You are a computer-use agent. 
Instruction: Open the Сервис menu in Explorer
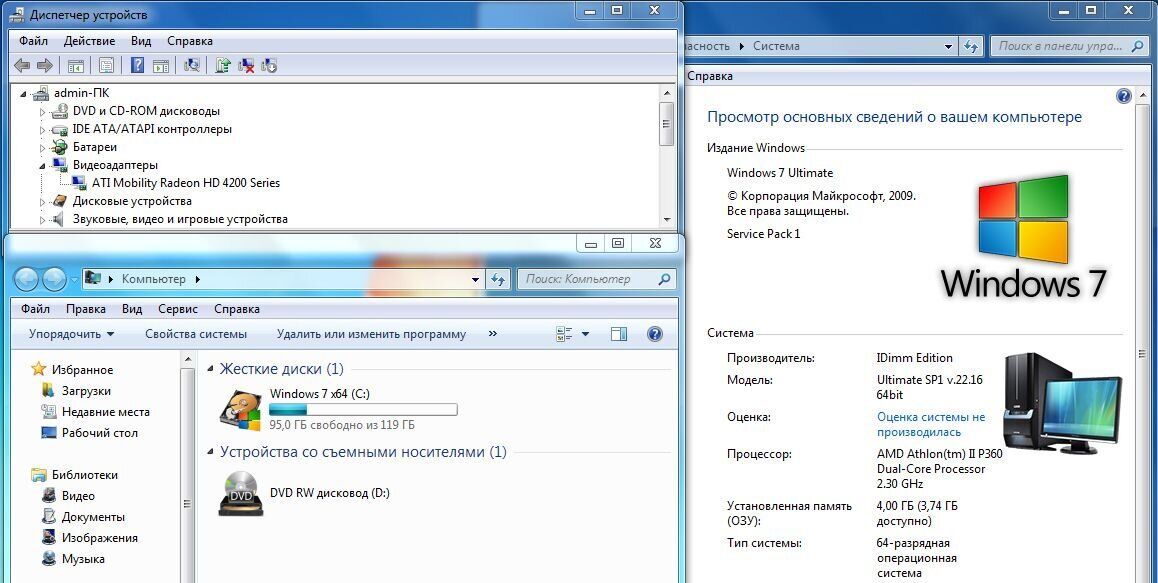coord(178,309)
